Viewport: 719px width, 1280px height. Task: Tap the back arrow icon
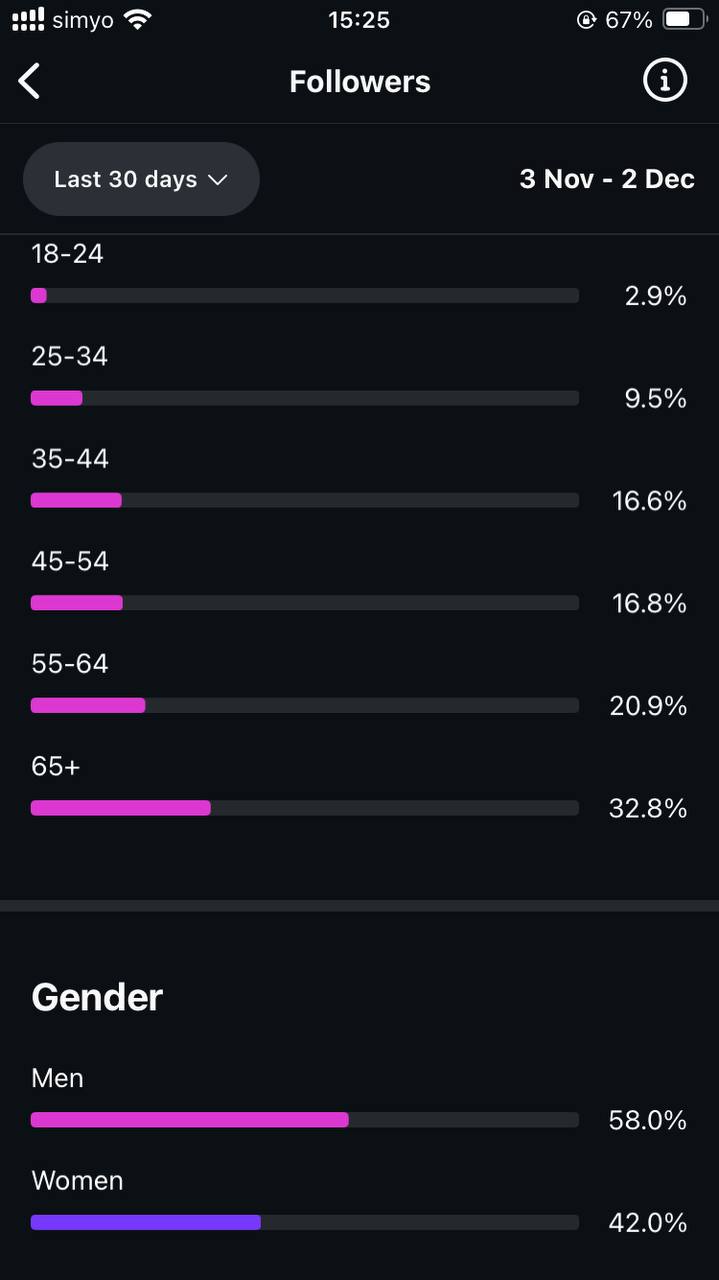point(30,81)
